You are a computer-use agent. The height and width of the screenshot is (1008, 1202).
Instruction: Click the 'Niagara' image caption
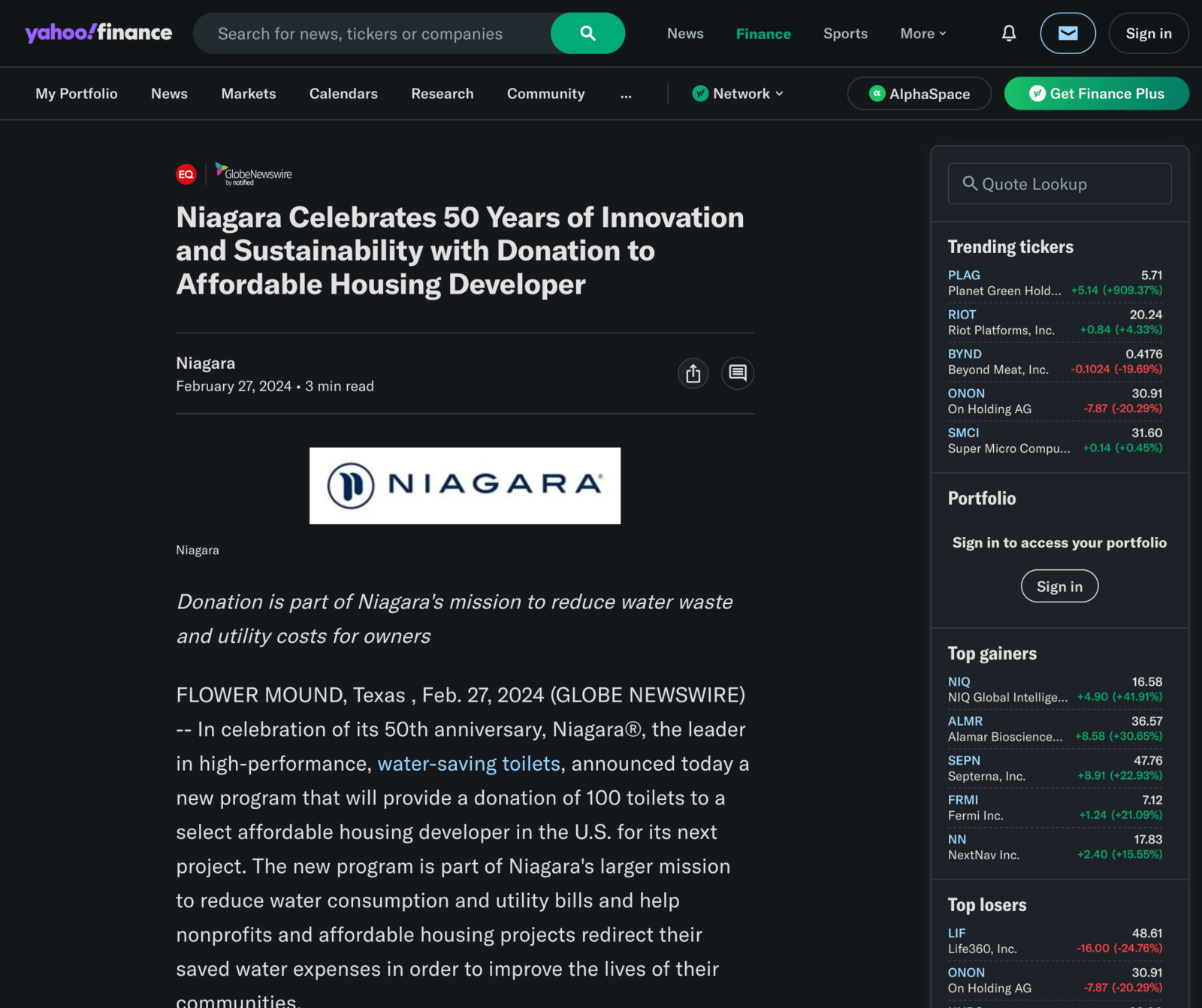pos(198,550)
